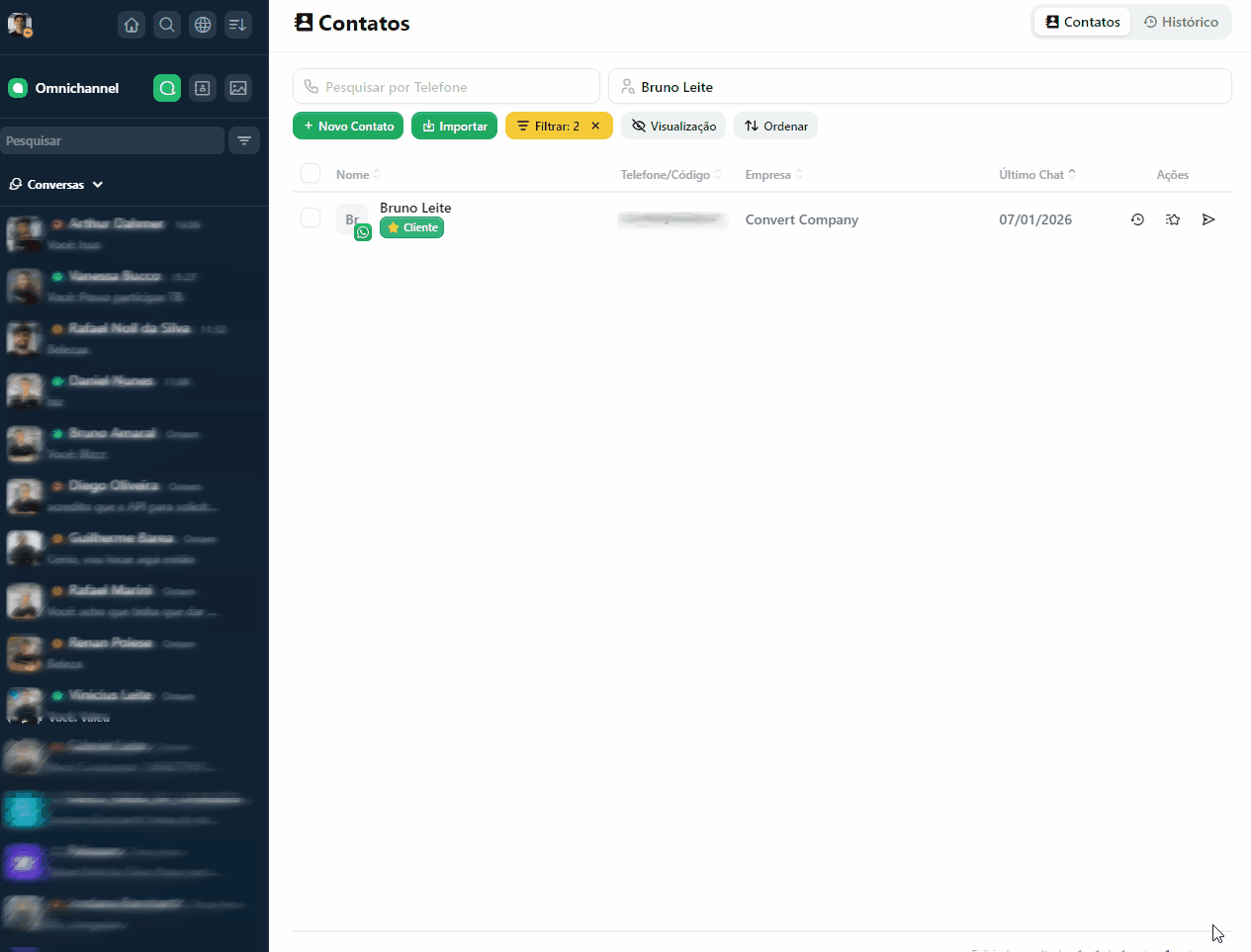Switch to the Histórico tab
The height and width of the screenshot is (952, 1251).
point(1181,22)
